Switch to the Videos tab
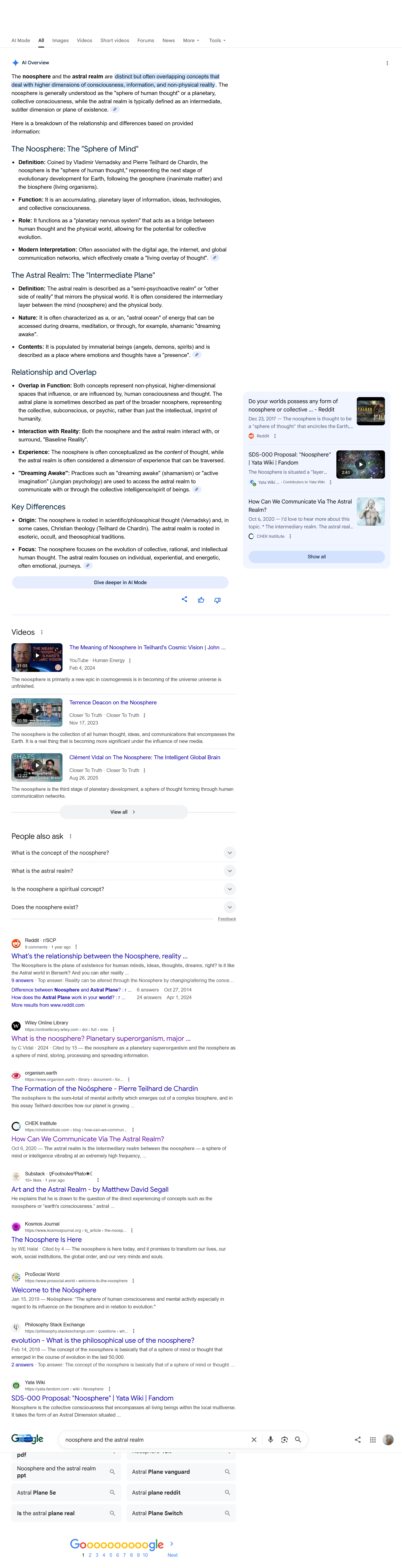 85,41
